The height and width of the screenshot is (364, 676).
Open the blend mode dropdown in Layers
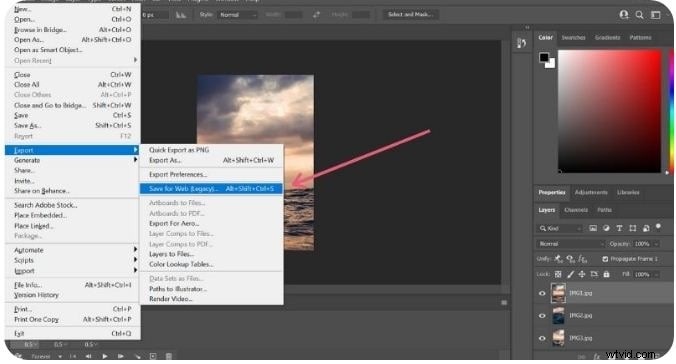tap(571, 244)
